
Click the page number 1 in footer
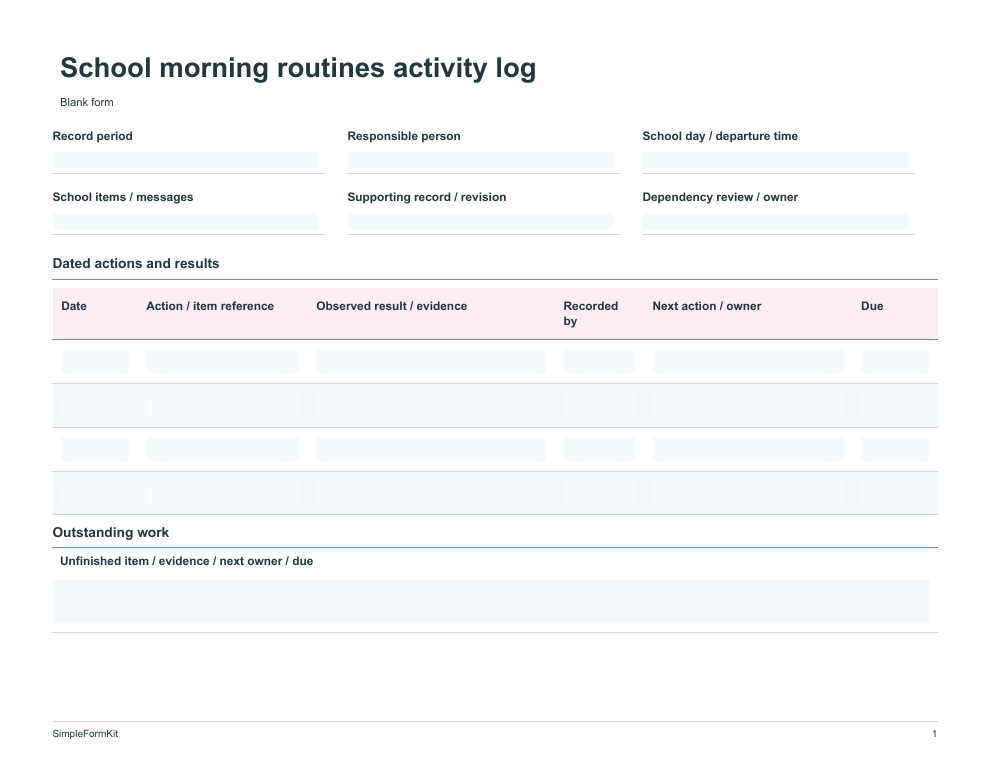(x=934, y=733)
